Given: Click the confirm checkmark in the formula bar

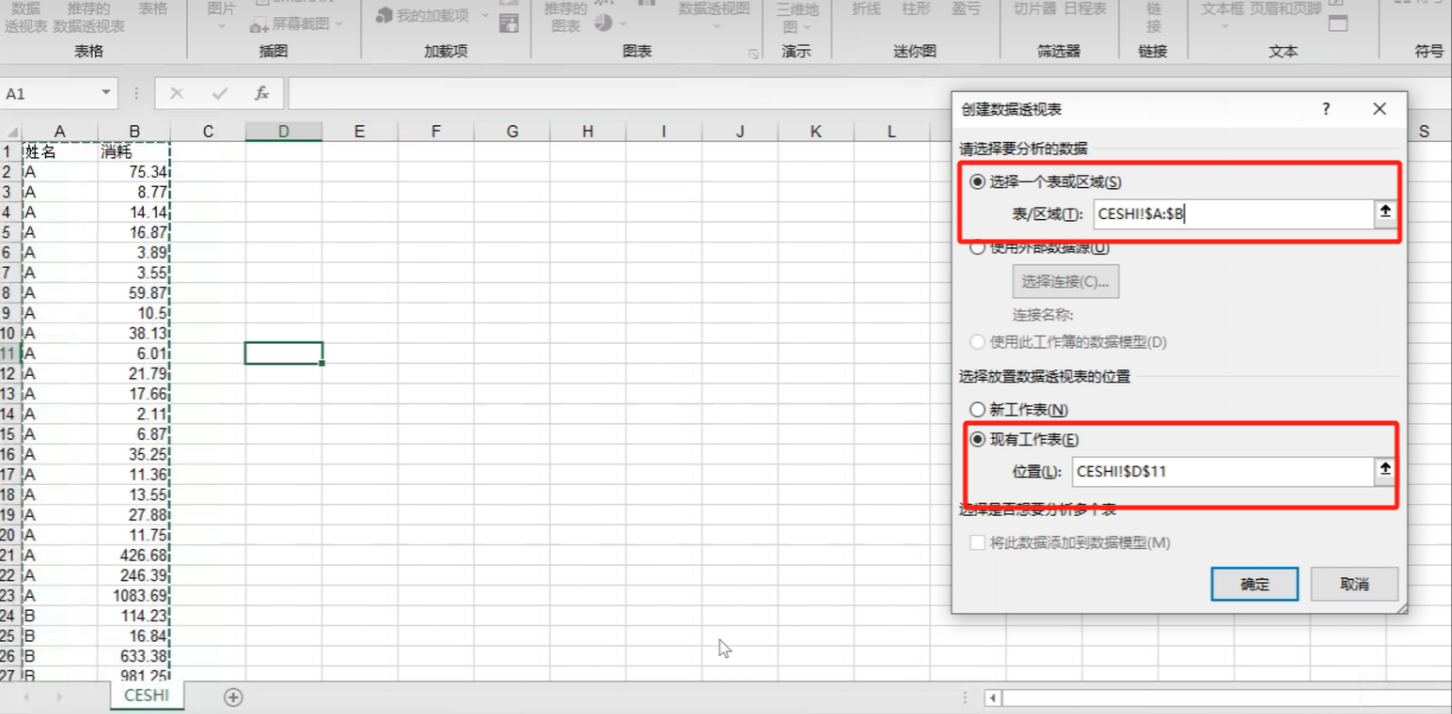Looking at the screenshot, I should [220, 93].
